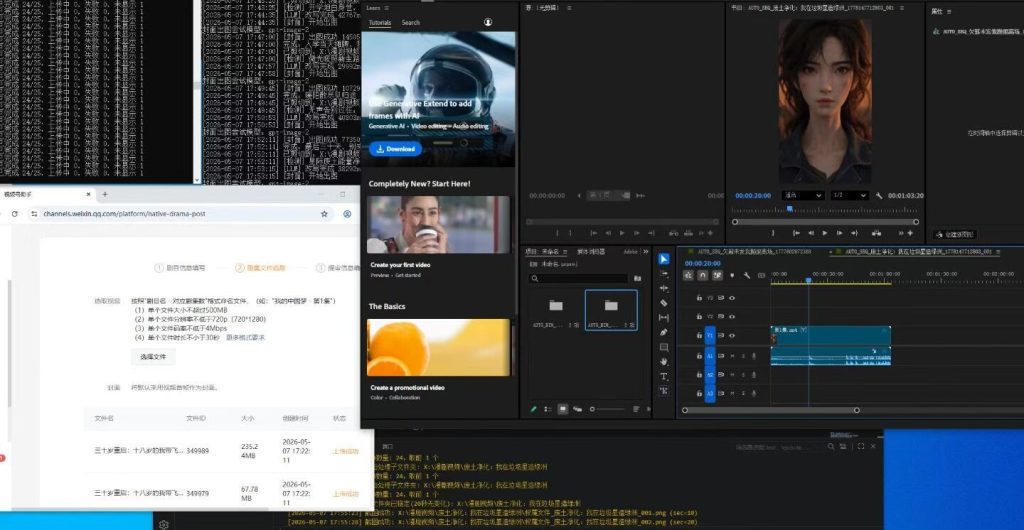Open Program monitor settings wrench

880,196
